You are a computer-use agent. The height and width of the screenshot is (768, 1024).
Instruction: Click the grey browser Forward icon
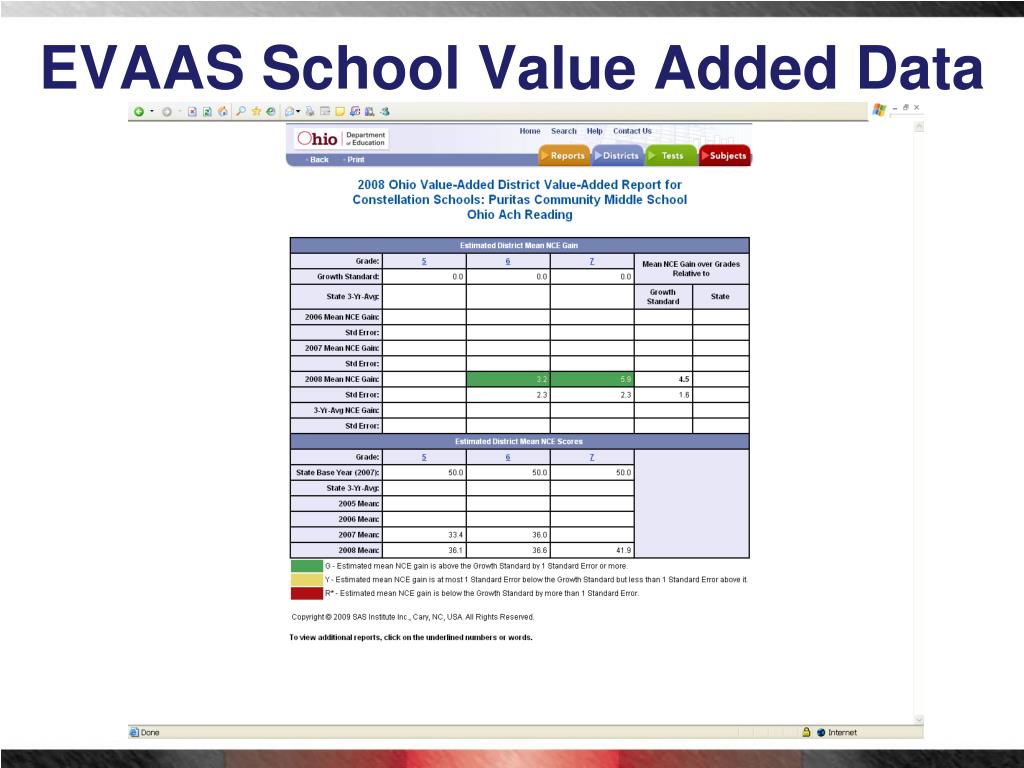pos(167,112)
